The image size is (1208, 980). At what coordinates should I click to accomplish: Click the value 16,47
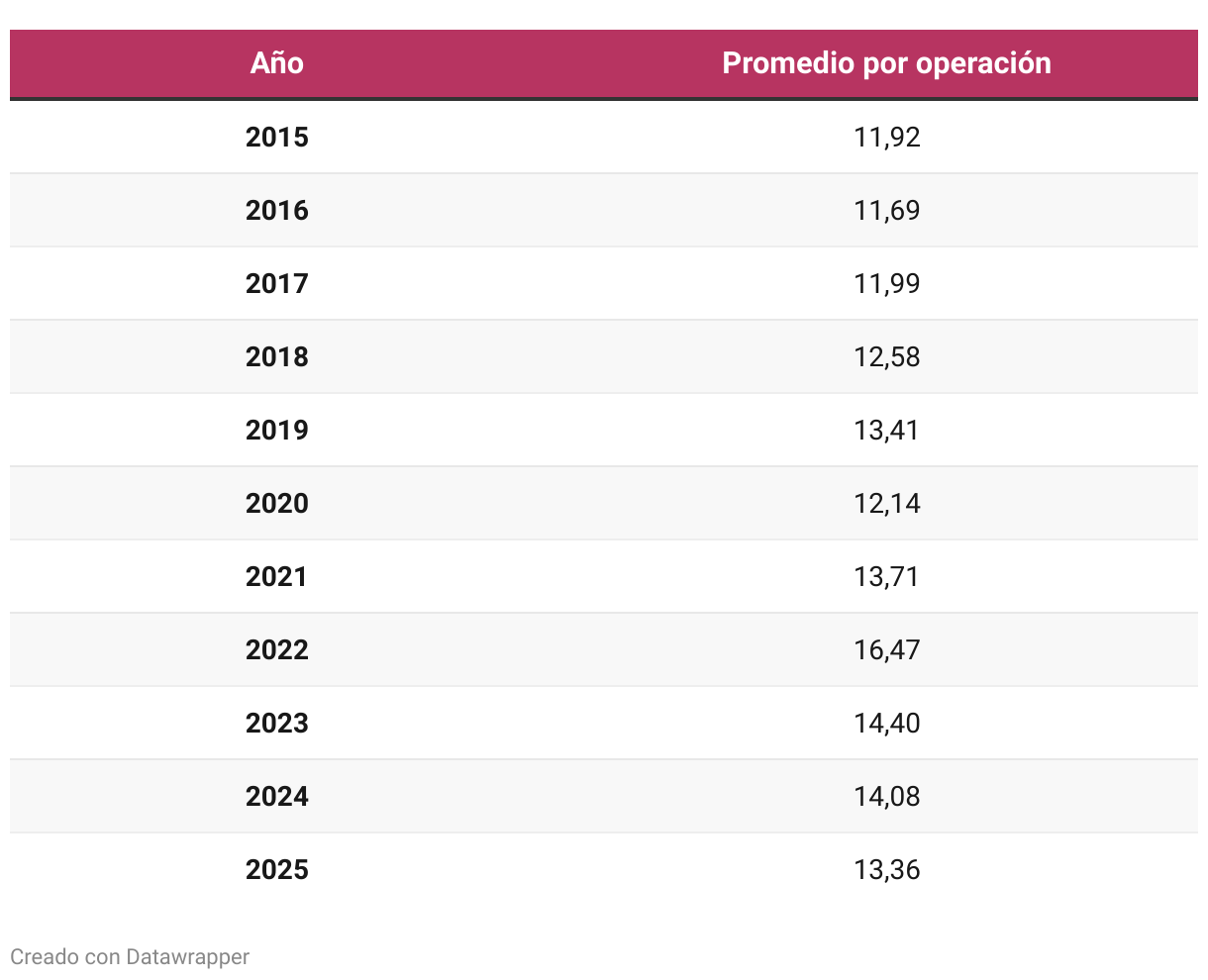pos(887,649)
